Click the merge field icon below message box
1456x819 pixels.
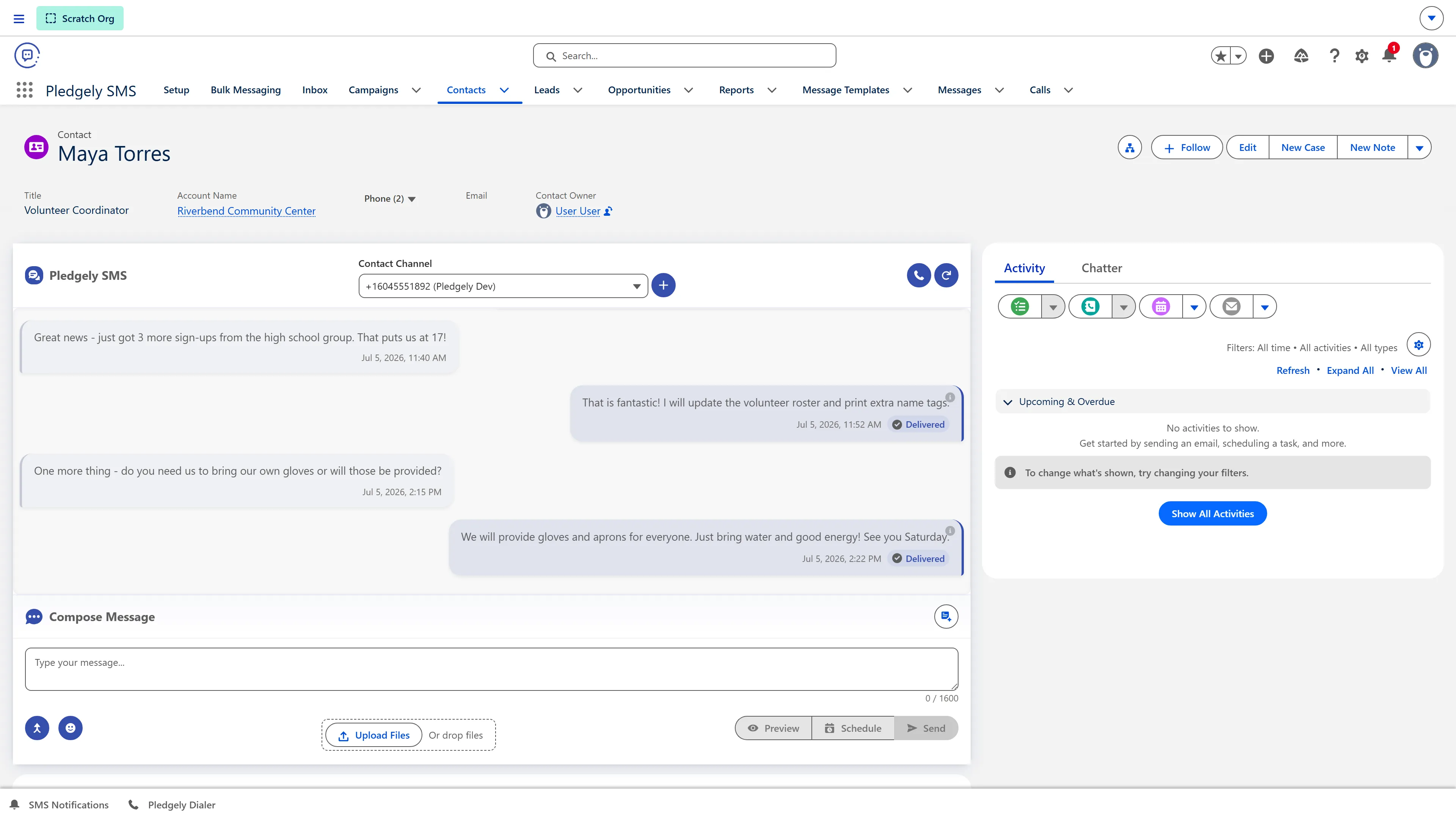pos(37,728)
